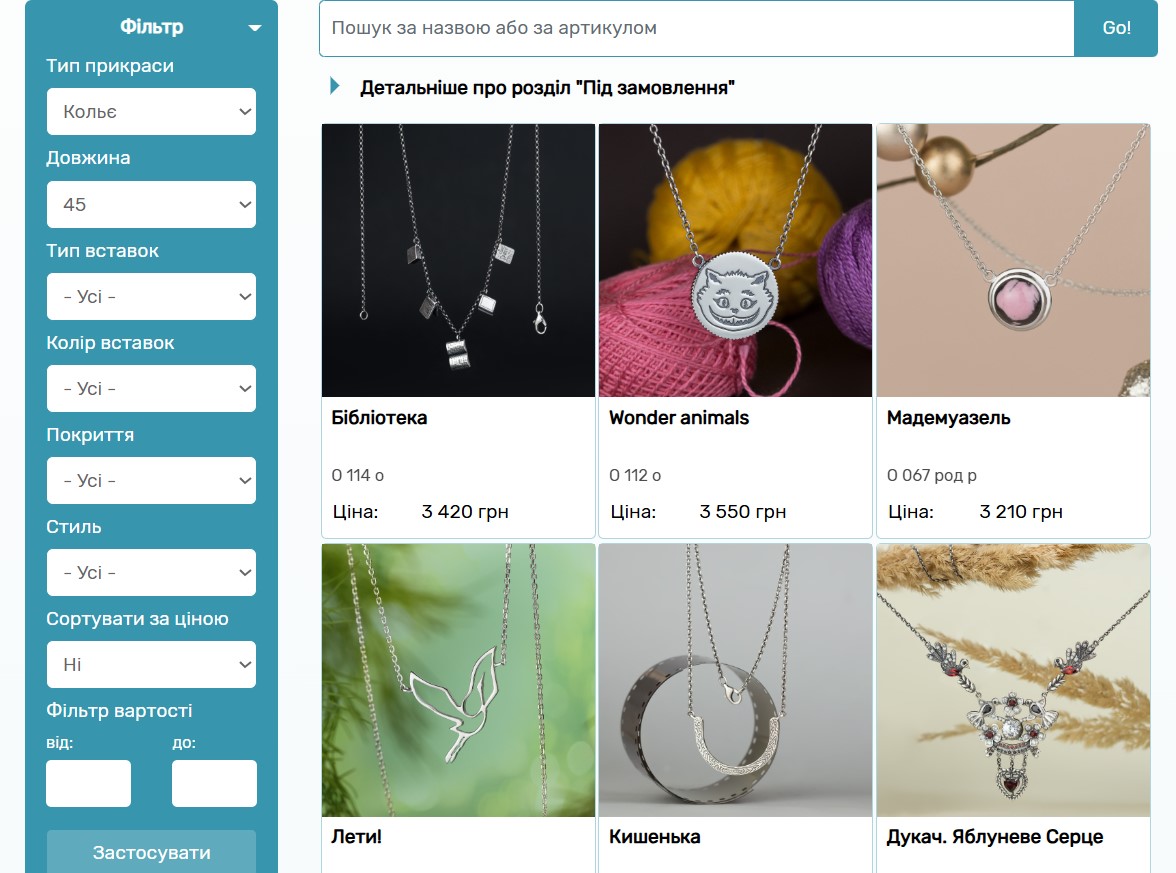The height and width of the screenshot is (873, 1176).
Task: Open the Мадемуазель necklace photo
Action: point(1013,260)
